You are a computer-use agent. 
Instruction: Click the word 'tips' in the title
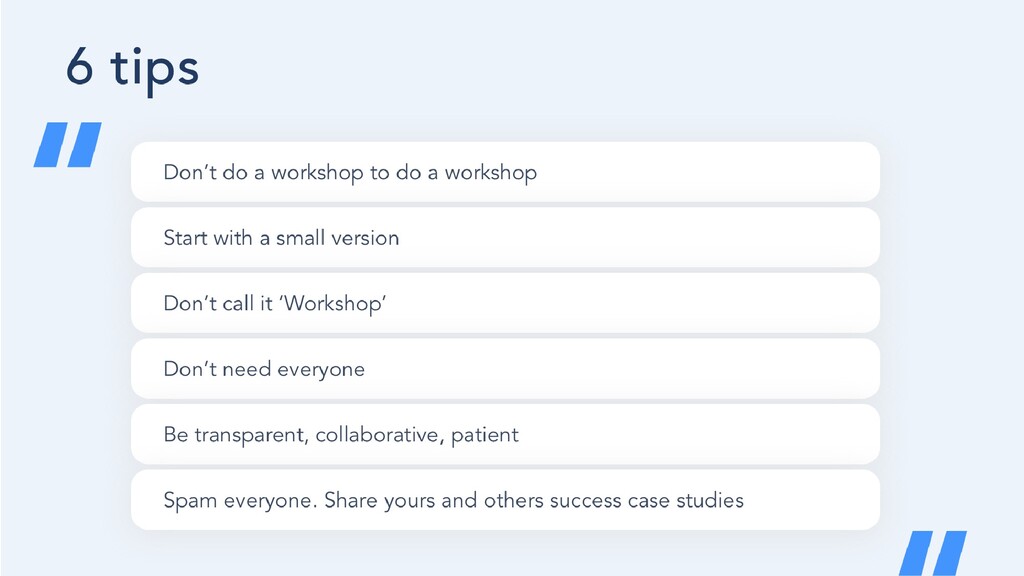[x=154, y=71]
